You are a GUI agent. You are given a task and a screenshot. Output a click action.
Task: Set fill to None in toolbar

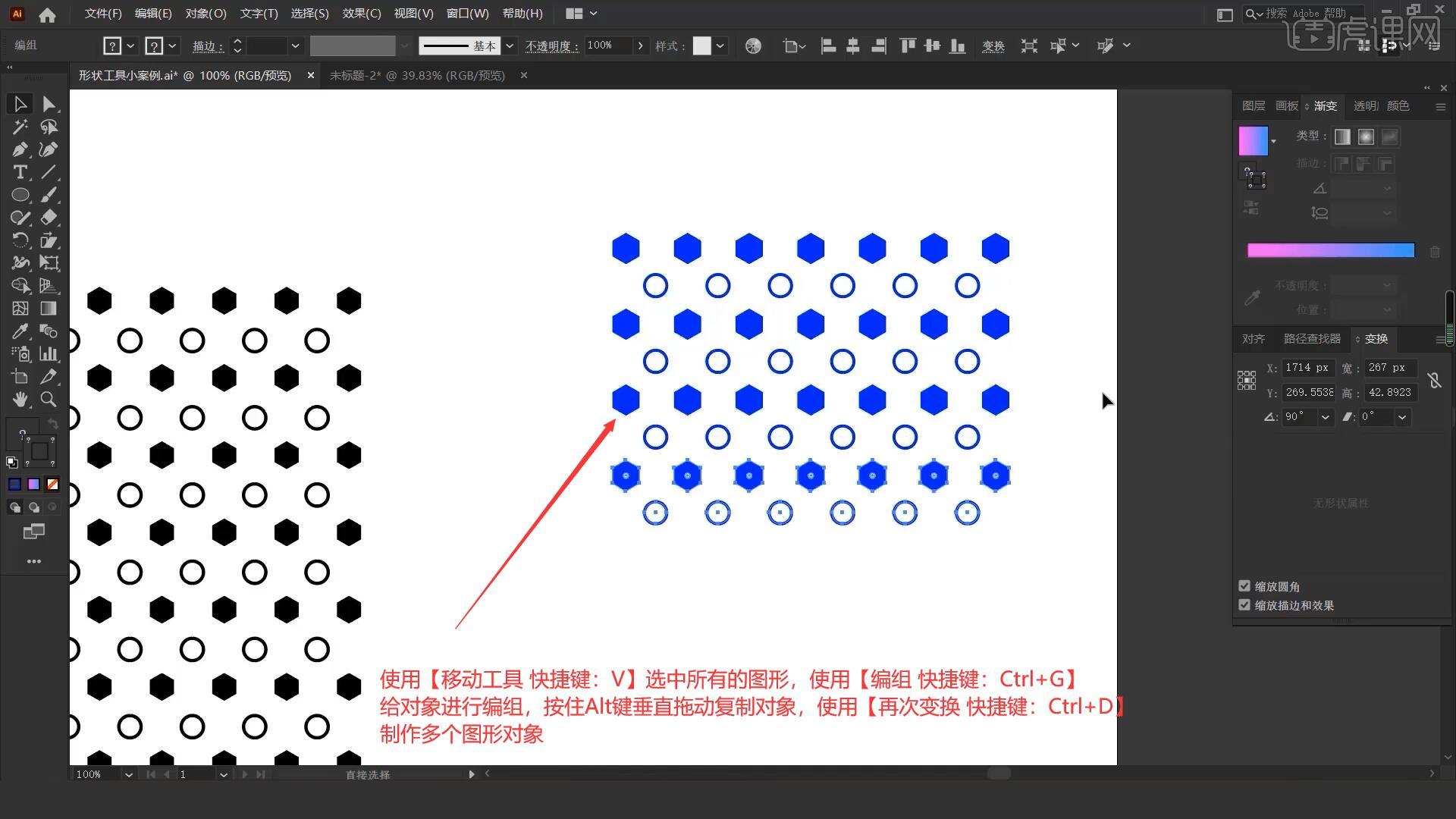[x=52, y=485]
